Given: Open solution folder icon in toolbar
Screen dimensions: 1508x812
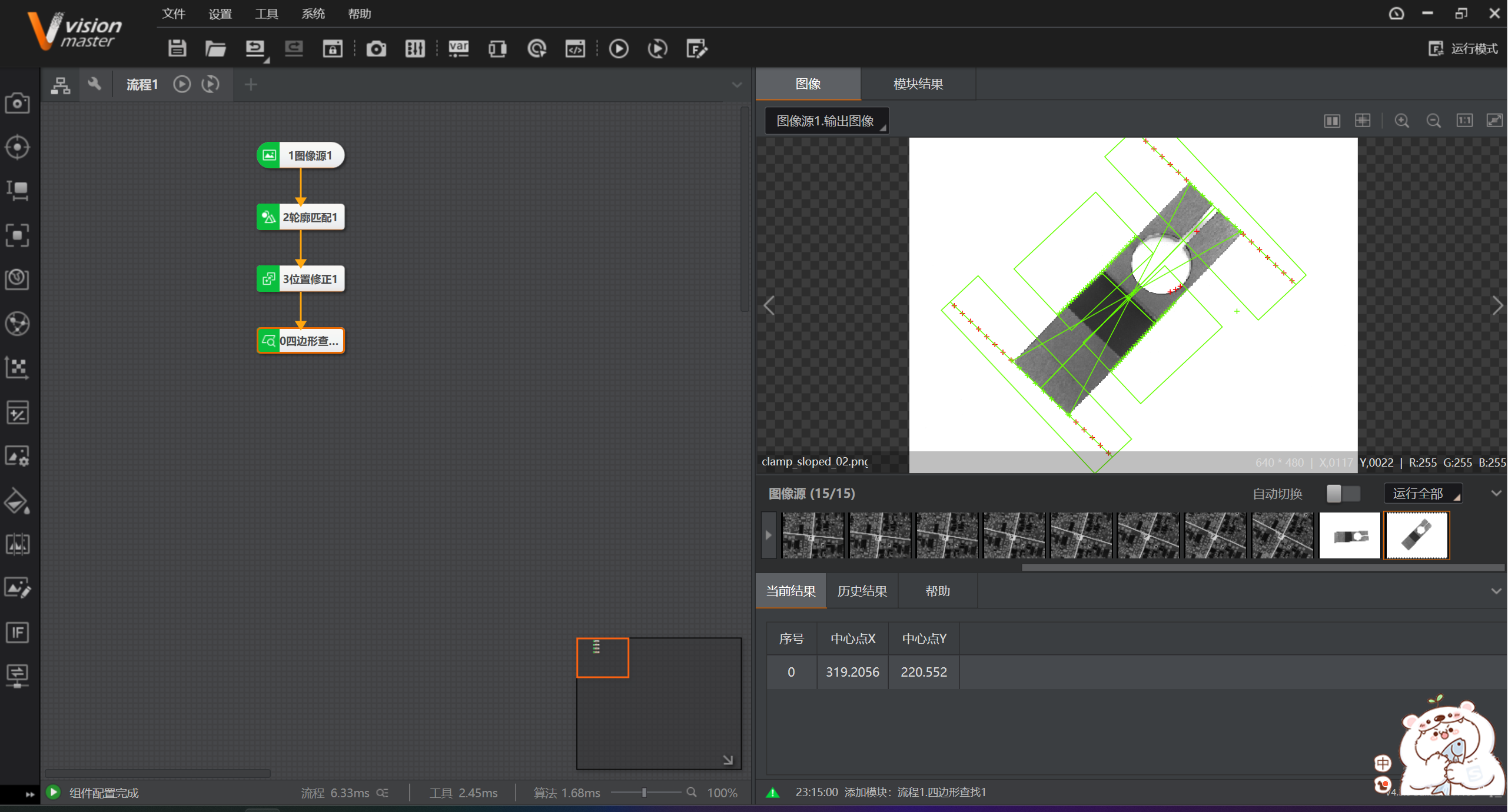Looking at the screenshot, I should tap(215, 48).
